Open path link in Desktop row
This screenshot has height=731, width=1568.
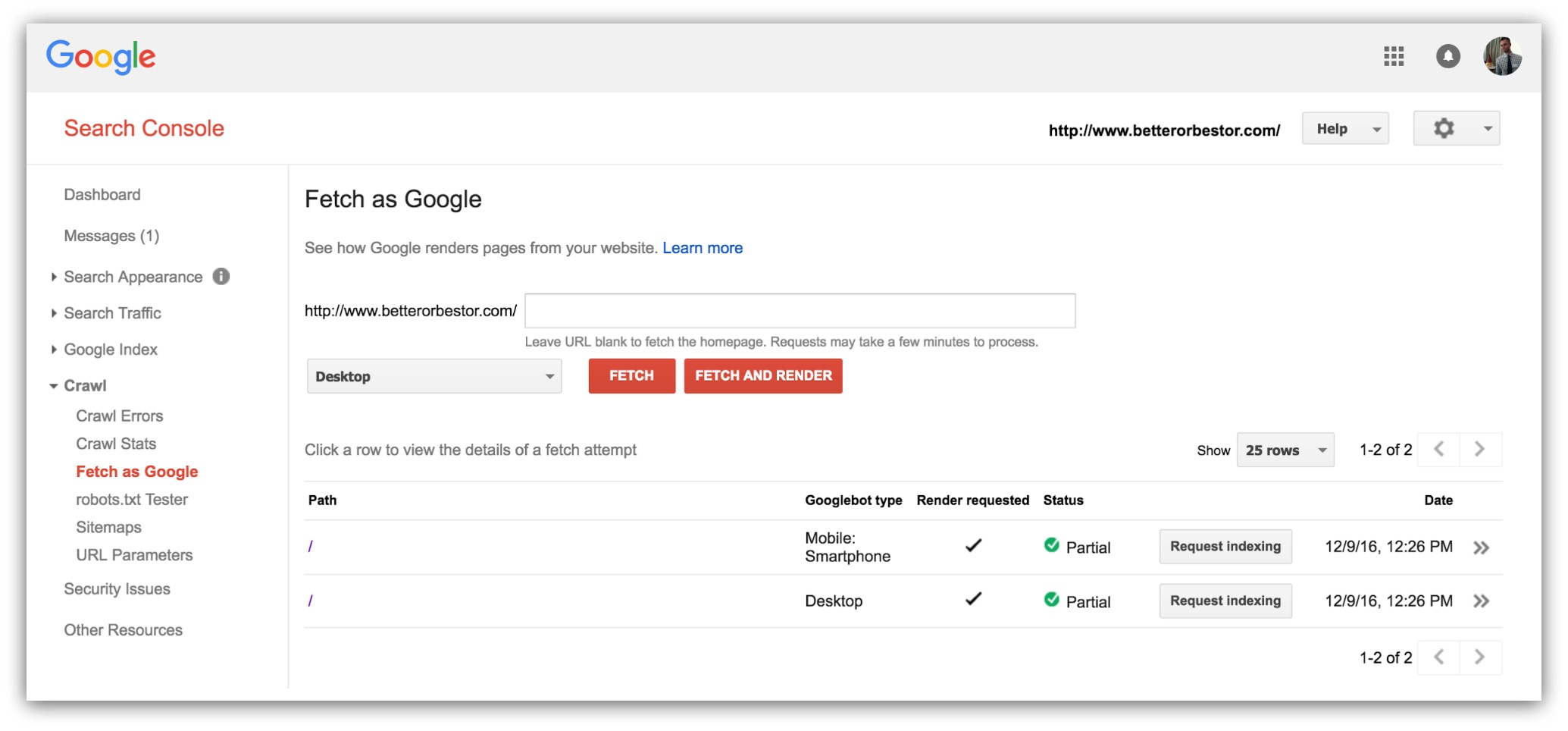(x=310, y=601)
